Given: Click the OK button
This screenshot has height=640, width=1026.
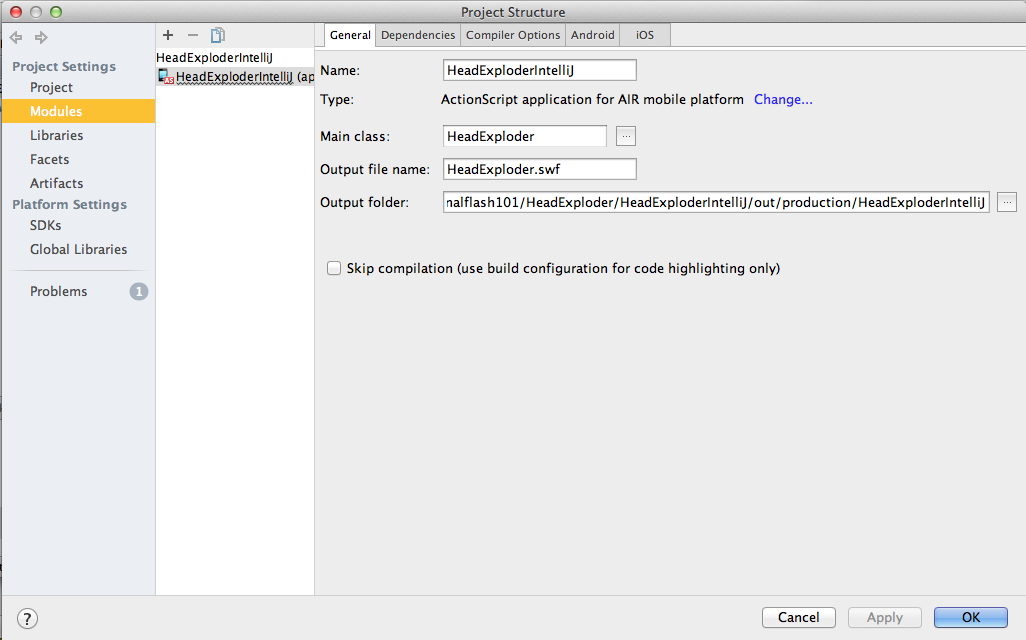Looking at the screenshot, I should (971, 617).
